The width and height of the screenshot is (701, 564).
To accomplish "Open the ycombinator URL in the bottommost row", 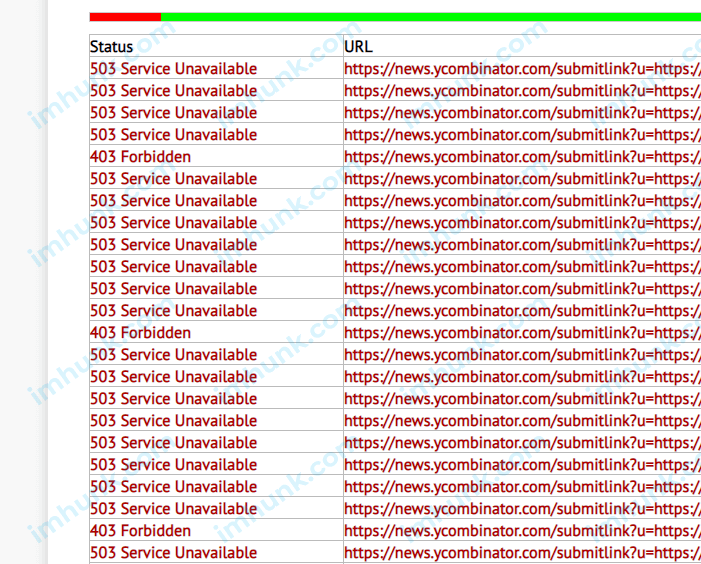I will pyautogui.click(x=522, y=553).
